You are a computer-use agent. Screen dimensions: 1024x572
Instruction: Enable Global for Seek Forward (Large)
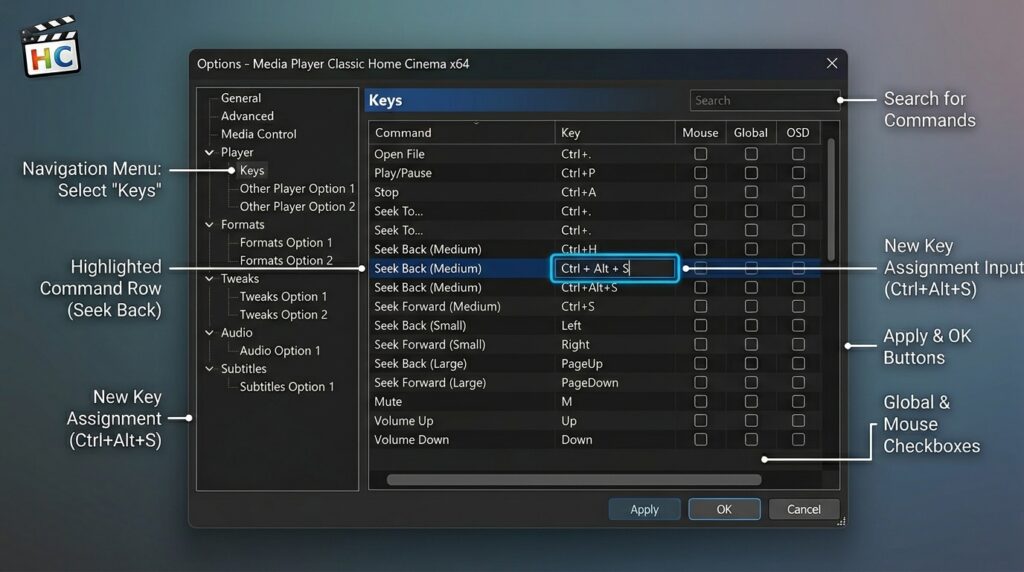point(751,383)
